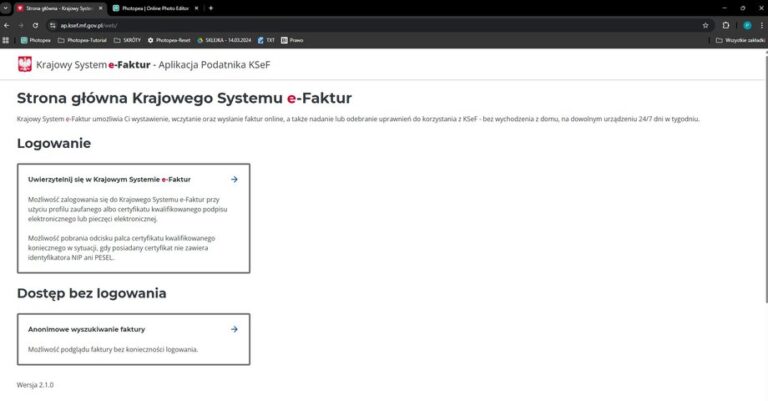Expand the tab search dropdown arrow

7,8
